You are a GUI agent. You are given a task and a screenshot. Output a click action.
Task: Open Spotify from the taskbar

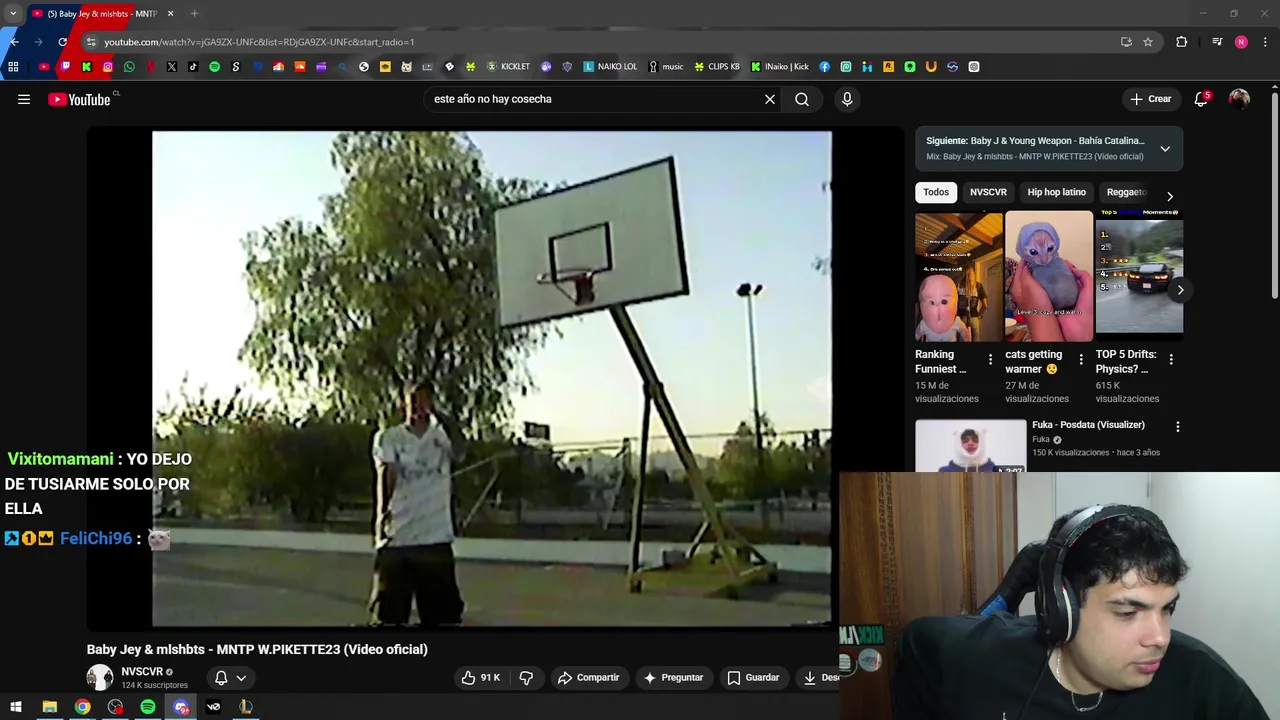tap(148, 707)
